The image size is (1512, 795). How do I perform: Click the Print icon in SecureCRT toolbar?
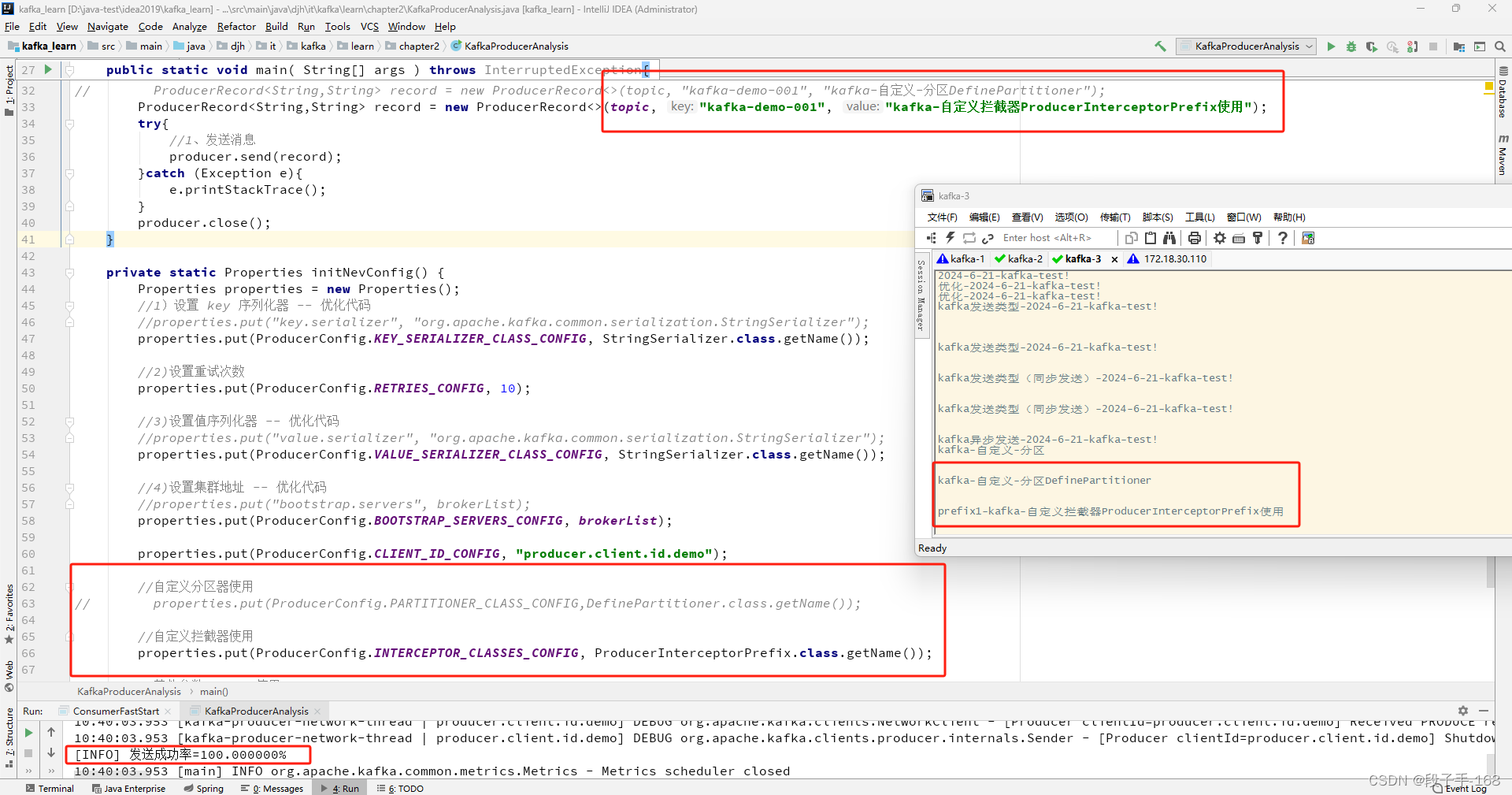click(1195, 238)
